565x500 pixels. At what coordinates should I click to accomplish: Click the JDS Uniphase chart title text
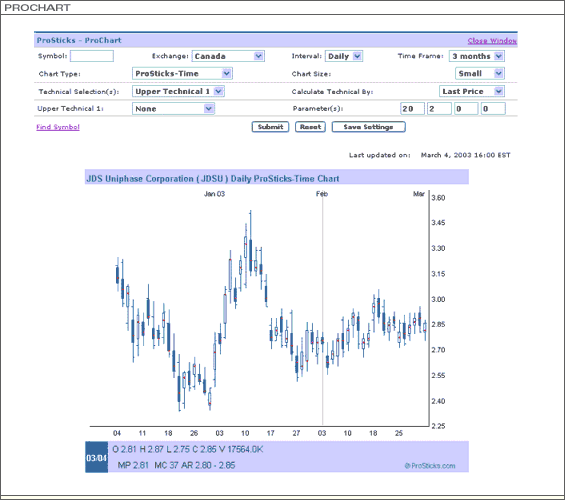click(213, 179)
